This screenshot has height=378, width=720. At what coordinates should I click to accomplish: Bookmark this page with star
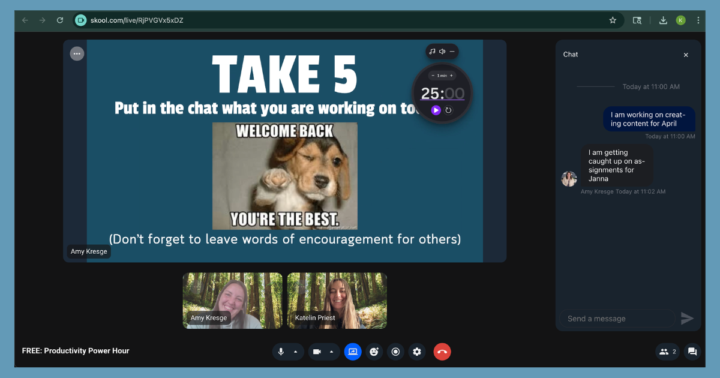(613, 20)
